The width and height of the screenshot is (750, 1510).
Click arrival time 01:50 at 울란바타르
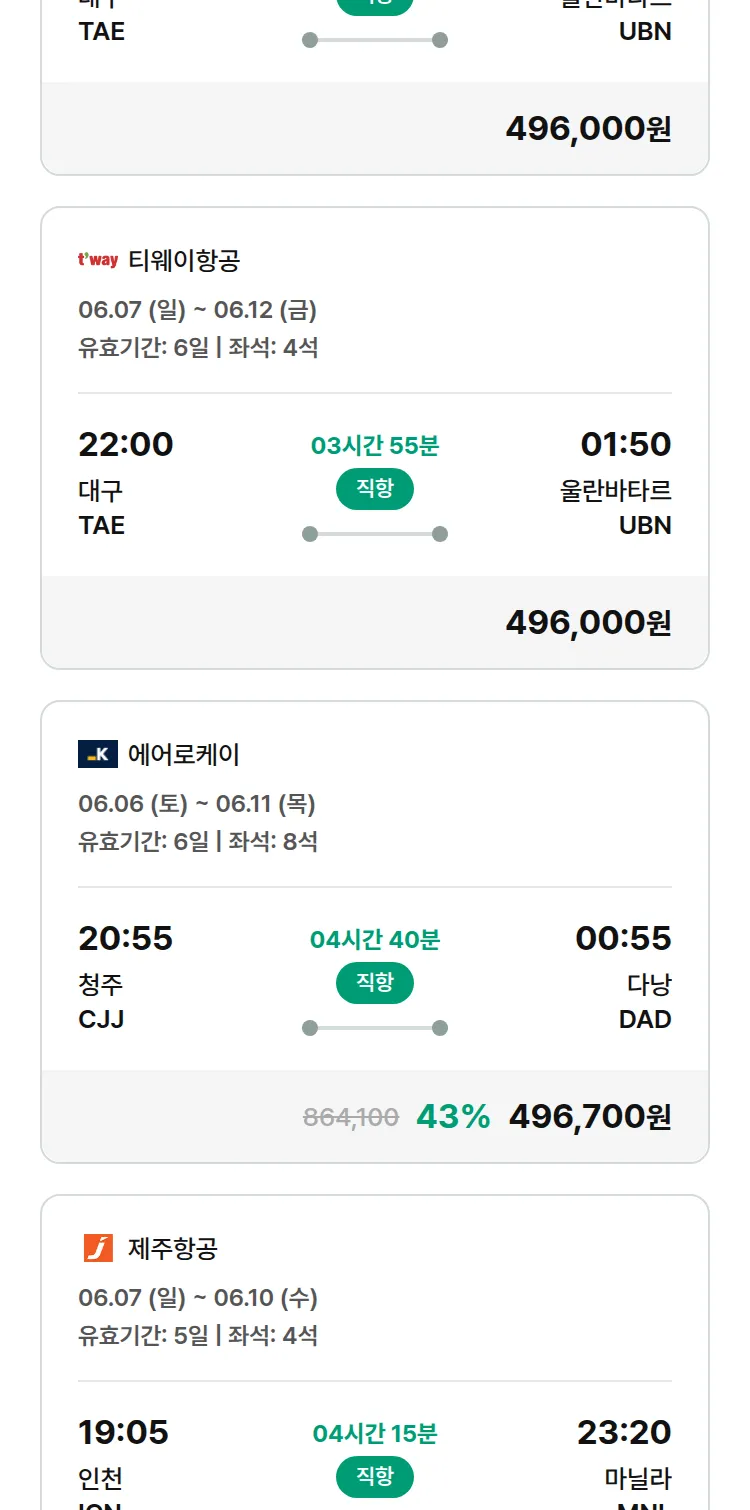626,444
